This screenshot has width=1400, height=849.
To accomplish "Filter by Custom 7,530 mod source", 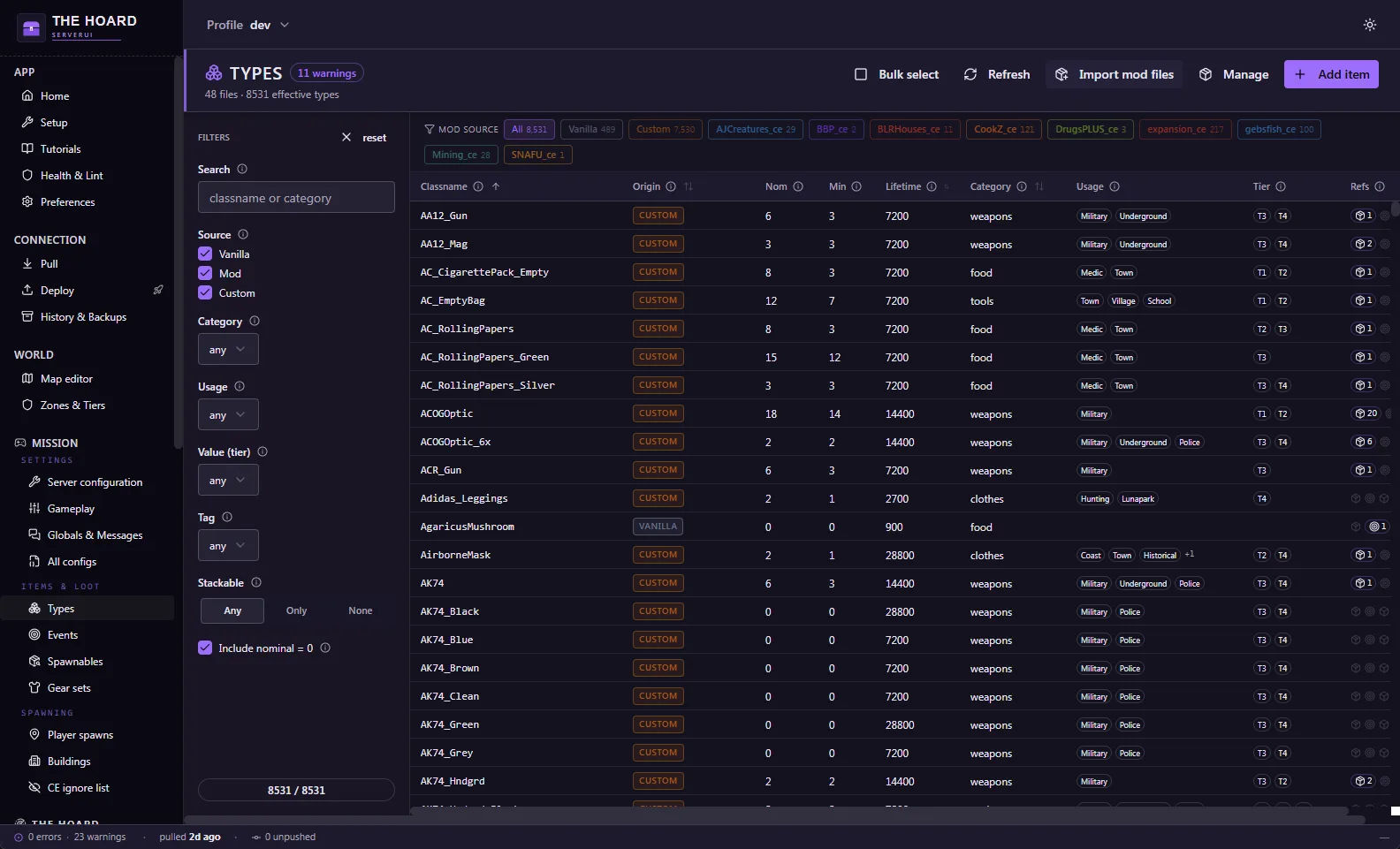I will coord(666,129).
